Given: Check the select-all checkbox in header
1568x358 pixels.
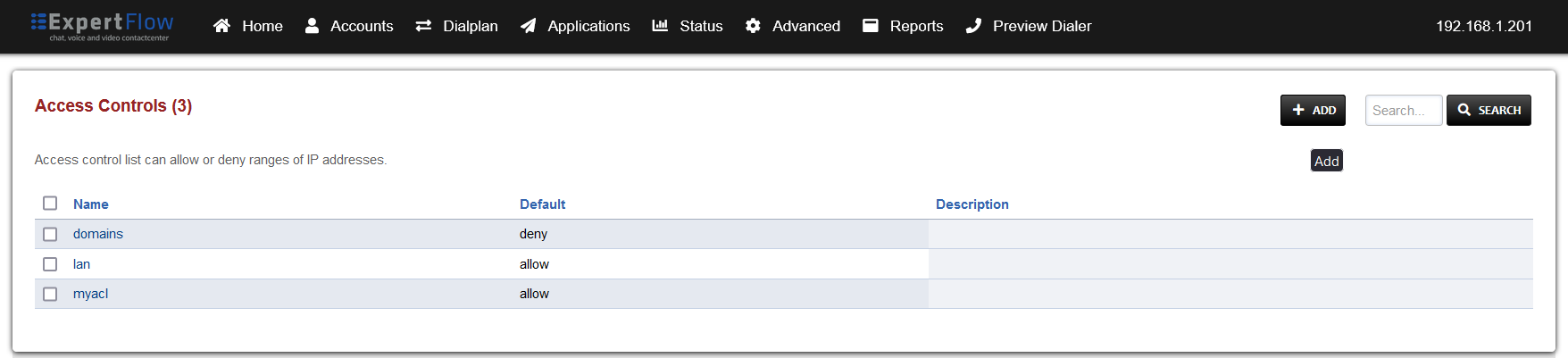Looking at the screenshot, I should 50,204.
